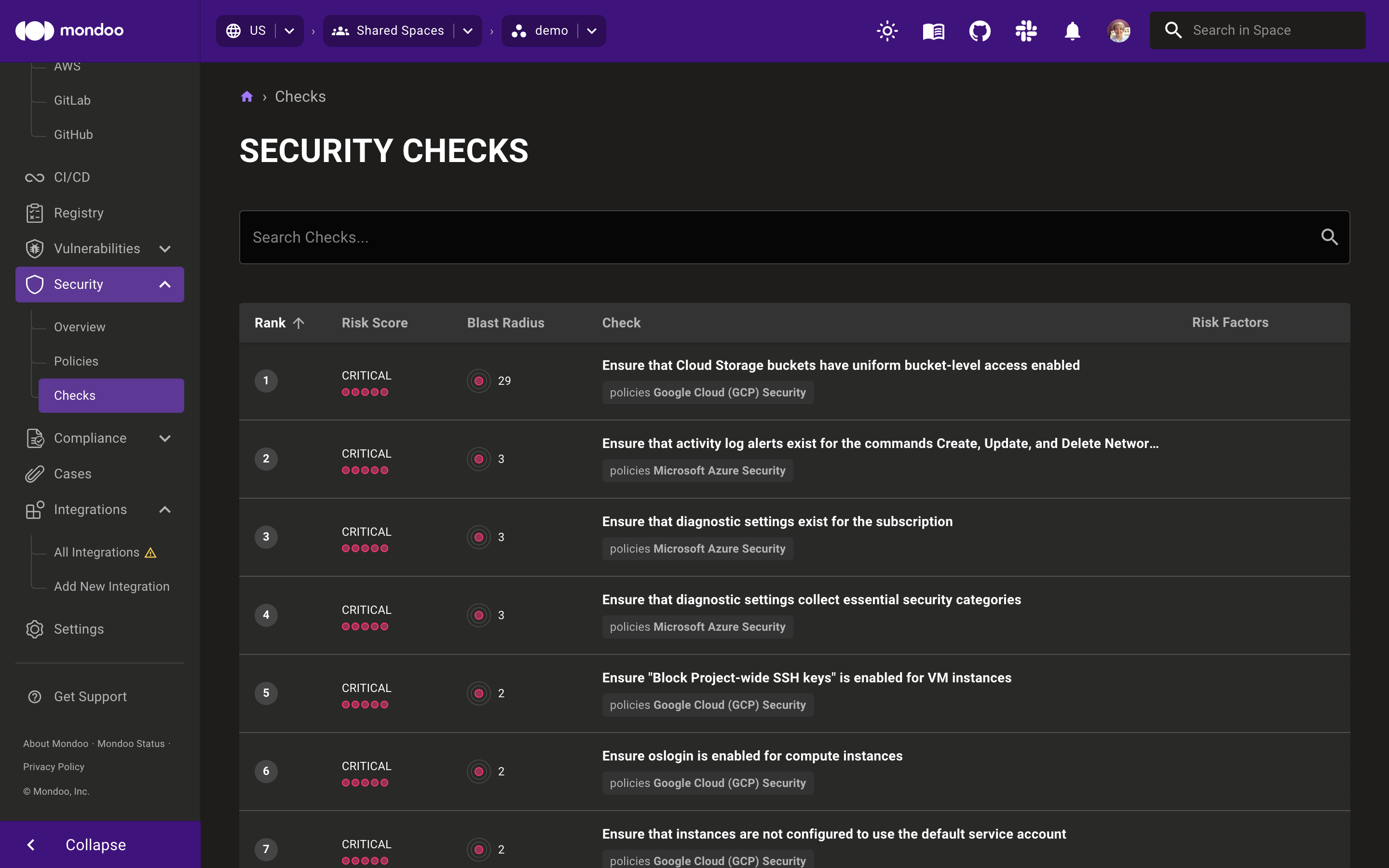Sort by Rank column arrow
The image size is (1389, 868).
[298, 323]
